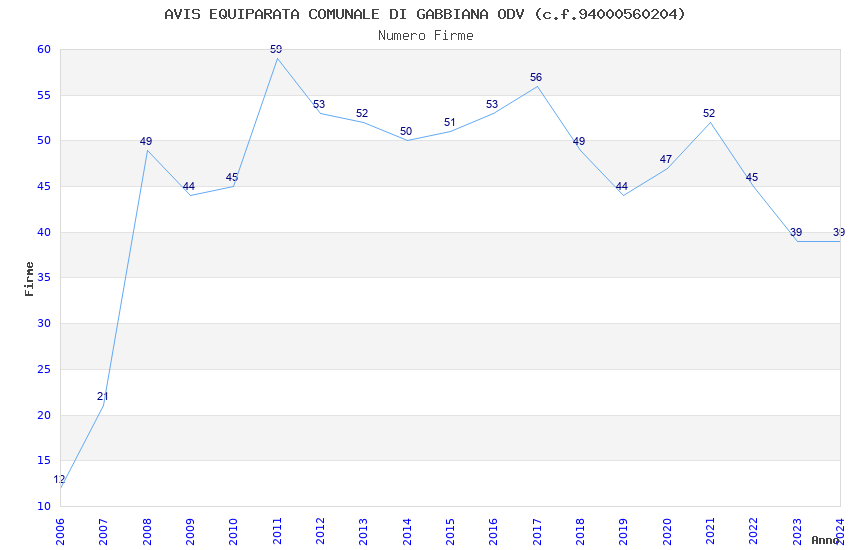The height and width of the screenshot is (550, 850).
Task: Click the data value 49 for 2018
Action: tap(579, 141)
